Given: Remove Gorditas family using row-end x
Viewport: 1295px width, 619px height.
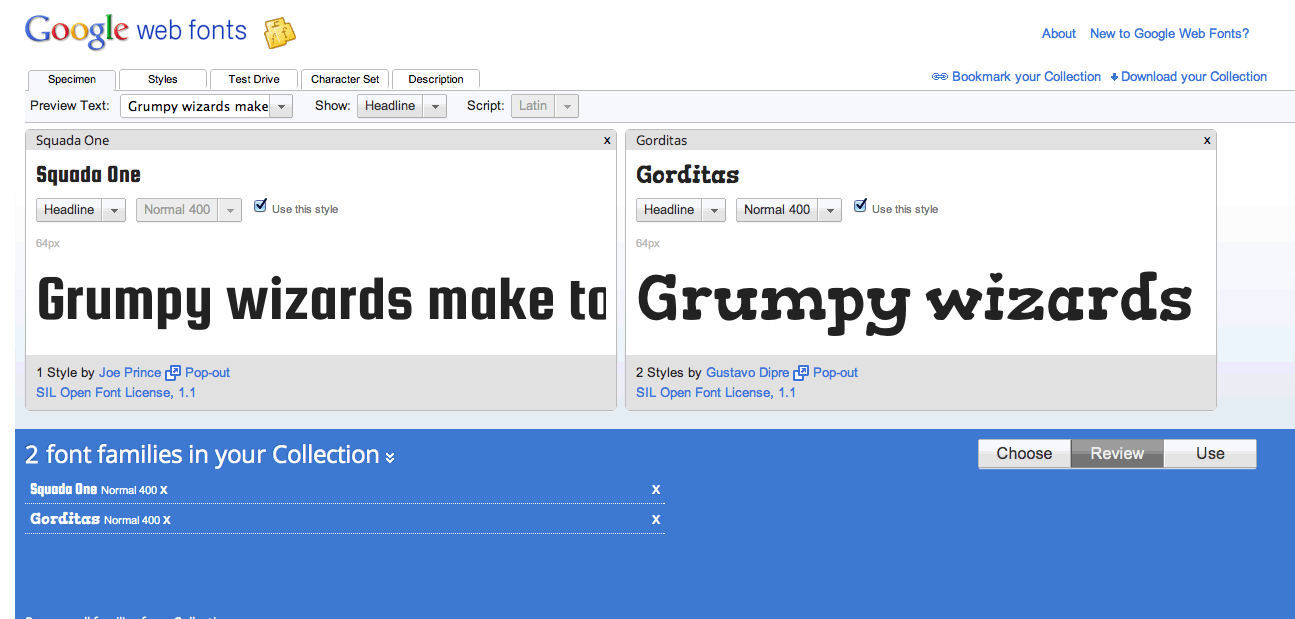Looking at the screenshot, I should (656, 519).
